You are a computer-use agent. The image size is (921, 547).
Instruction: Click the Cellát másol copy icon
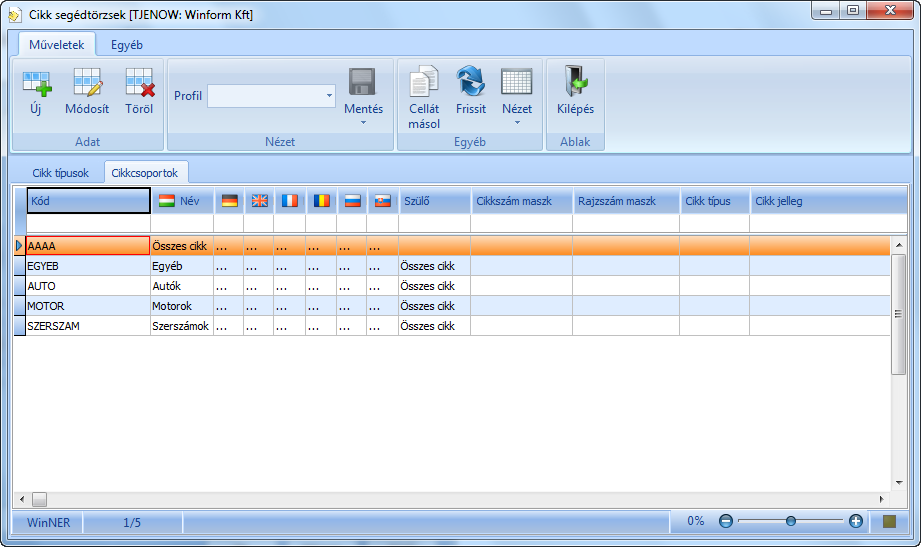(424, 81)
